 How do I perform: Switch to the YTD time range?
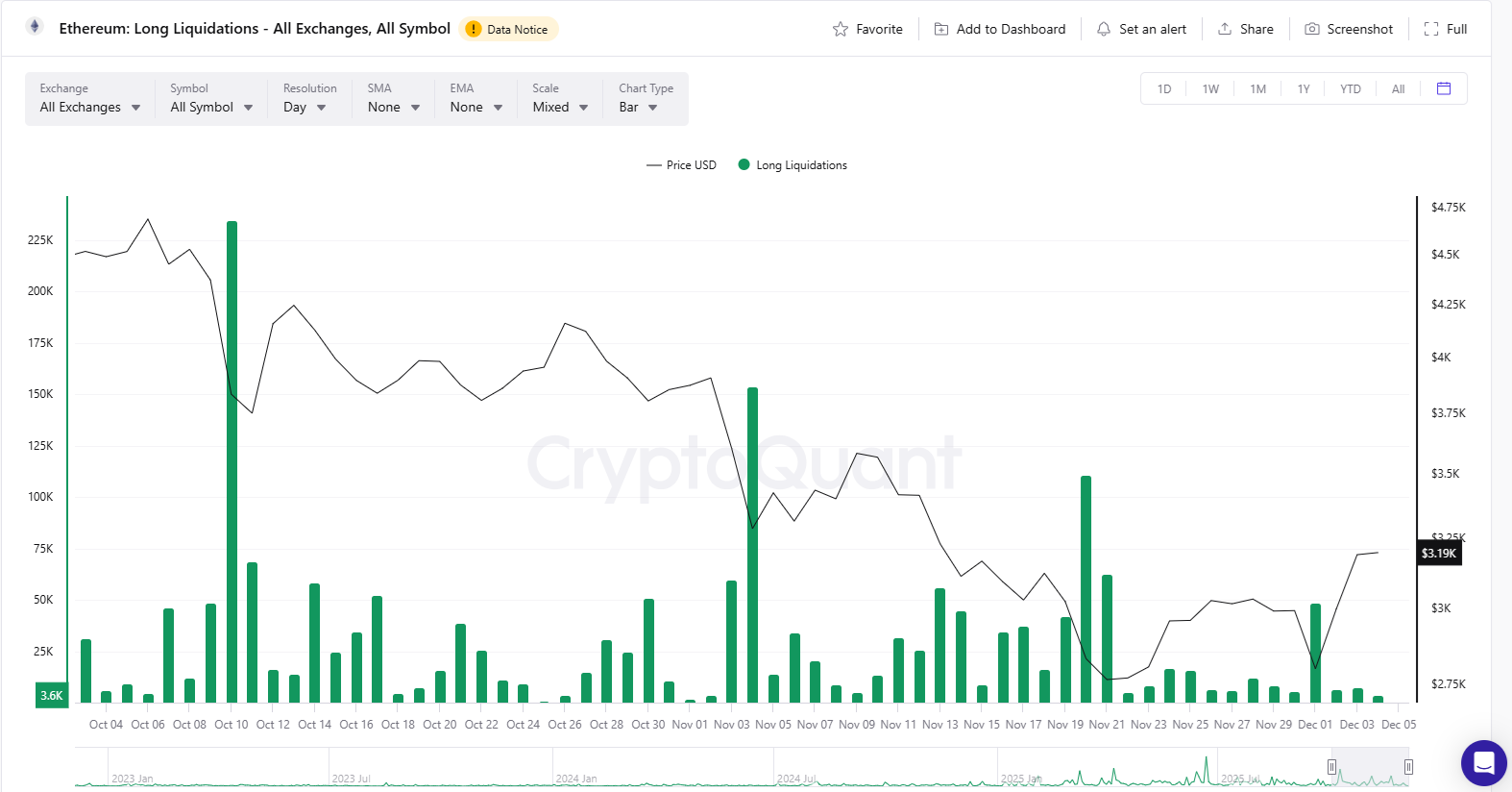pyautogui.click(x=1350, y=89)
